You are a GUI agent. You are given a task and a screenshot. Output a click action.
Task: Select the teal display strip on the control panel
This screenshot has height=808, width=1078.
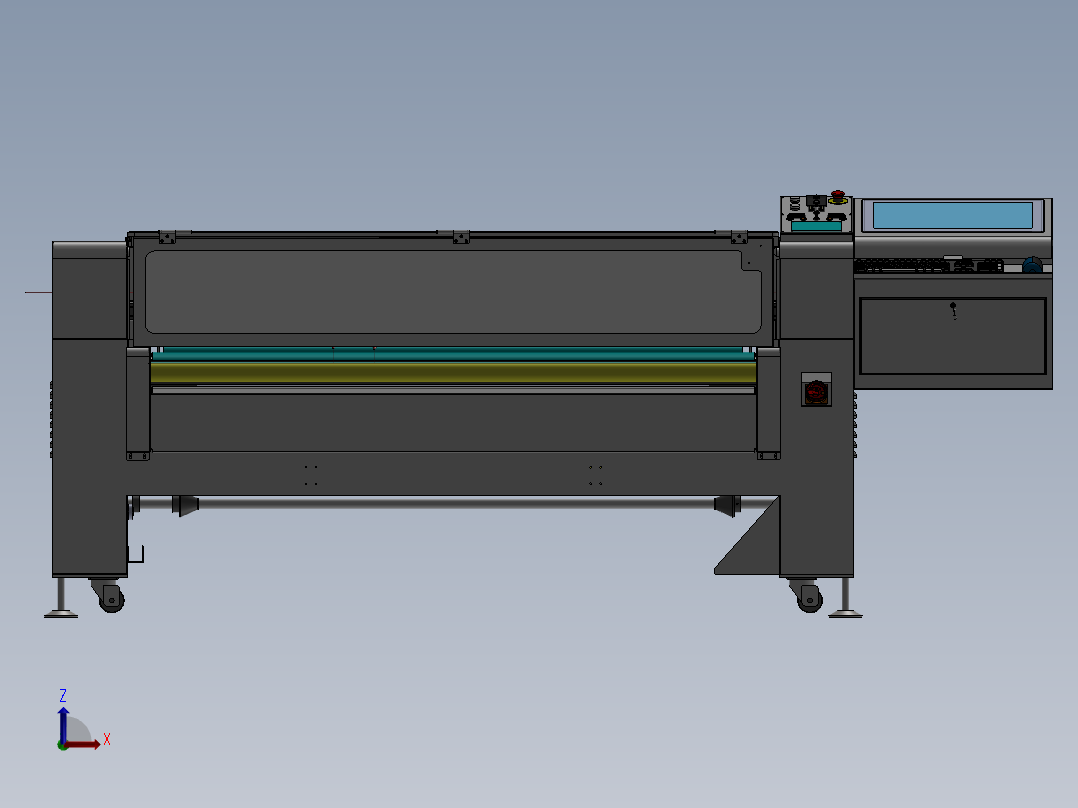click(x=816, y=226)
